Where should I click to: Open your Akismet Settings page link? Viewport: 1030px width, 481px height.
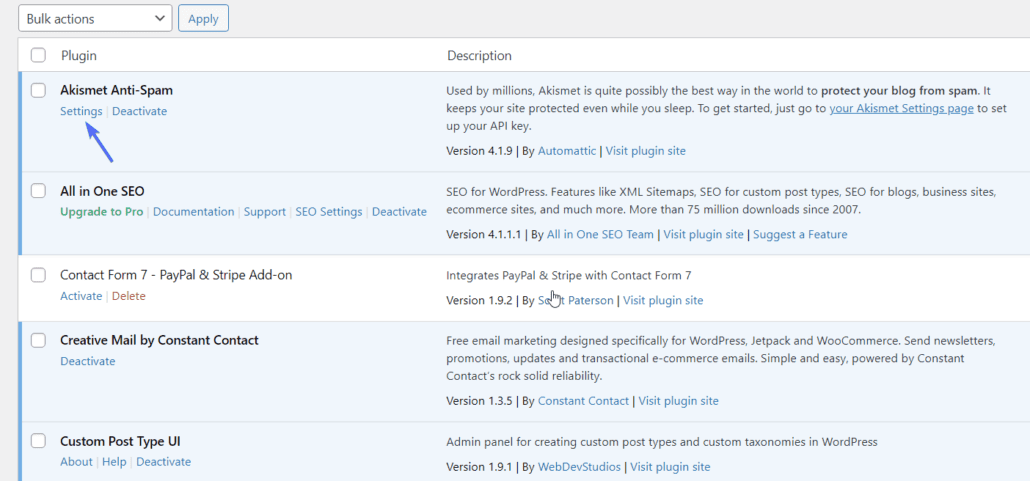coord(901,109)
